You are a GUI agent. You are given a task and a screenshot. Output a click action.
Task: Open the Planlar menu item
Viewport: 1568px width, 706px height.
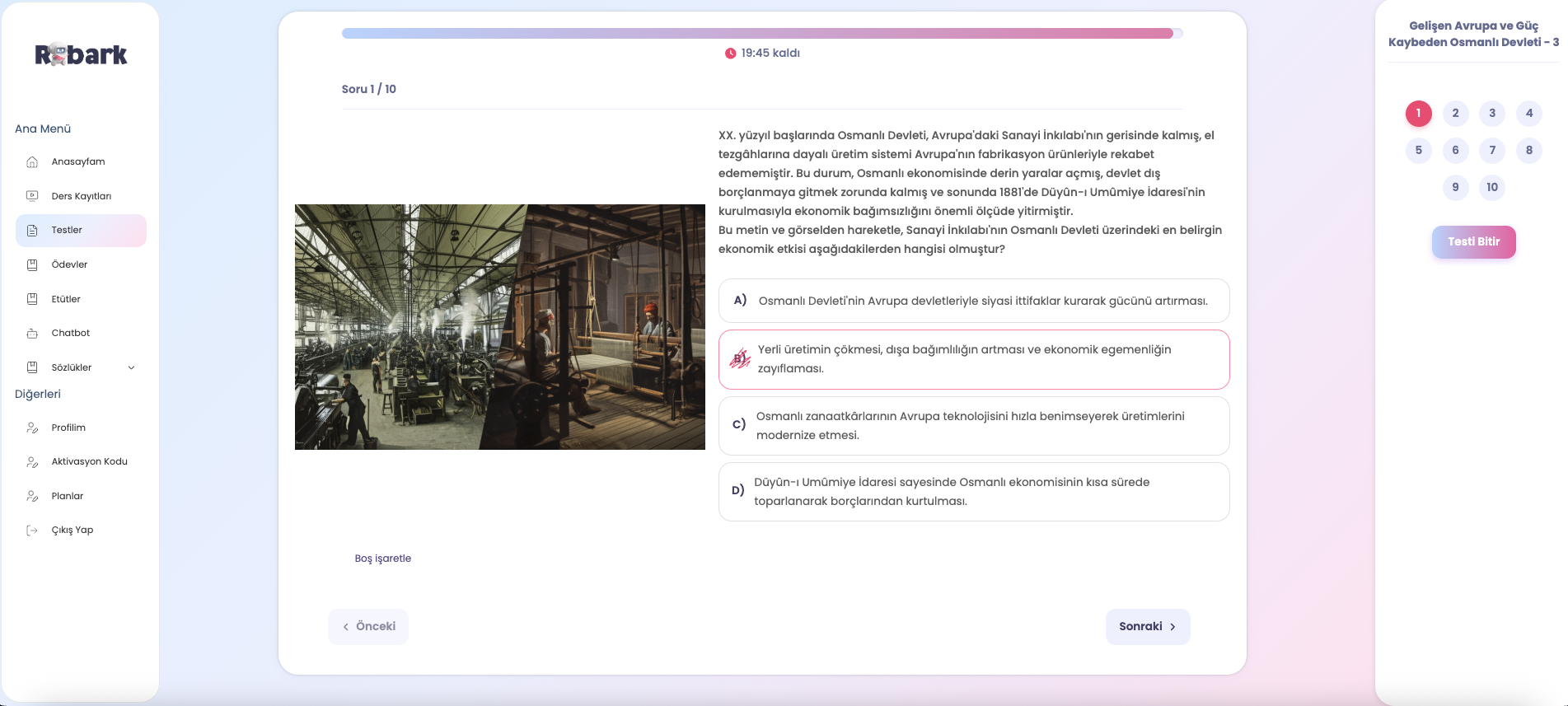tap(81, 496)
